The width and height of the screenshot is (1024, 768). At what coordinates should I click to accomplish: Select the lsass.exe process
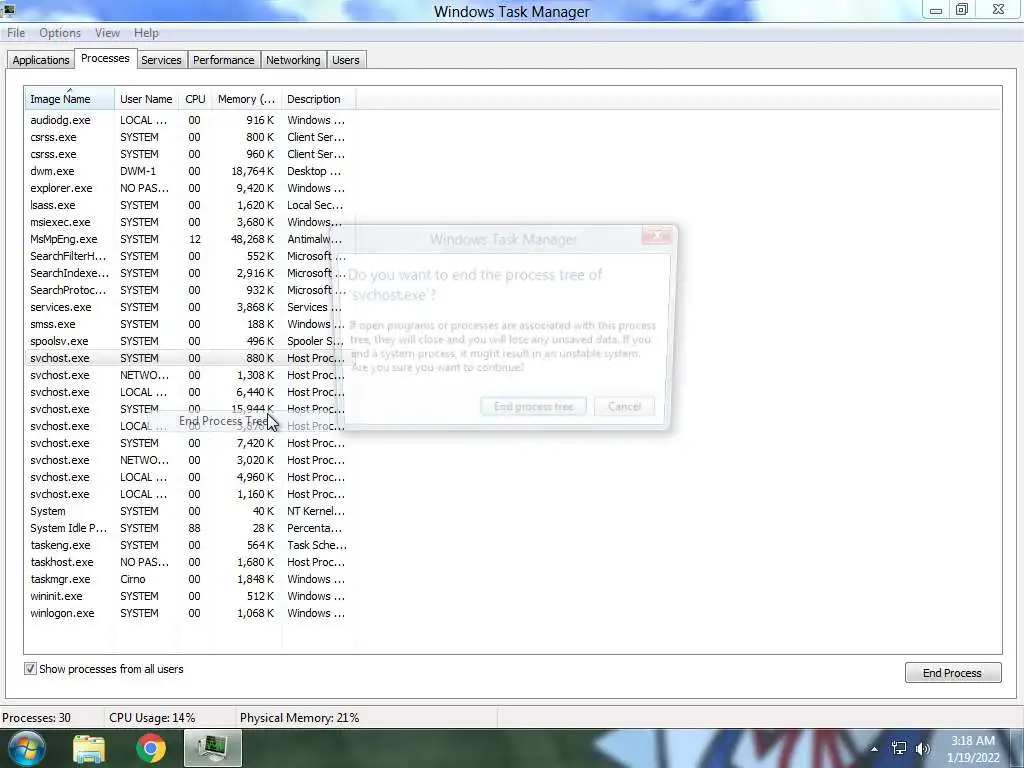tap(189, 205)
